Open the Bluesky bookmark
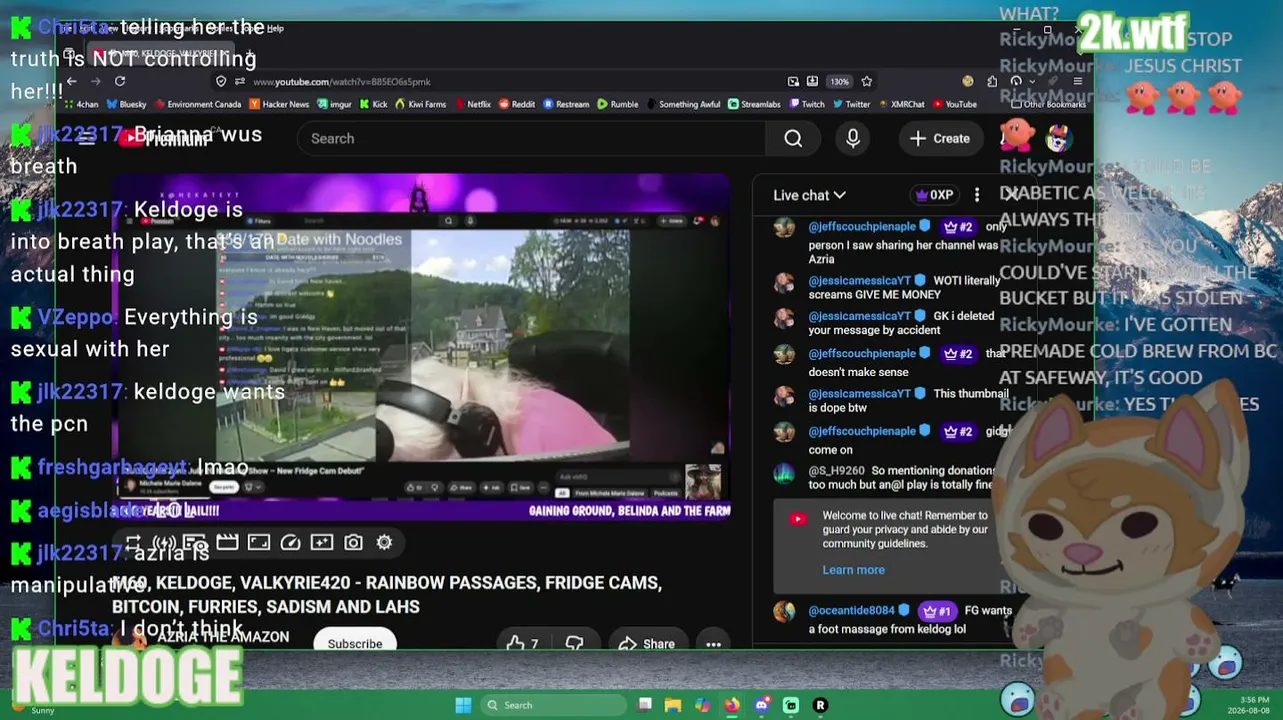Viewport: 1283px width, 720px height. [126, 104]
